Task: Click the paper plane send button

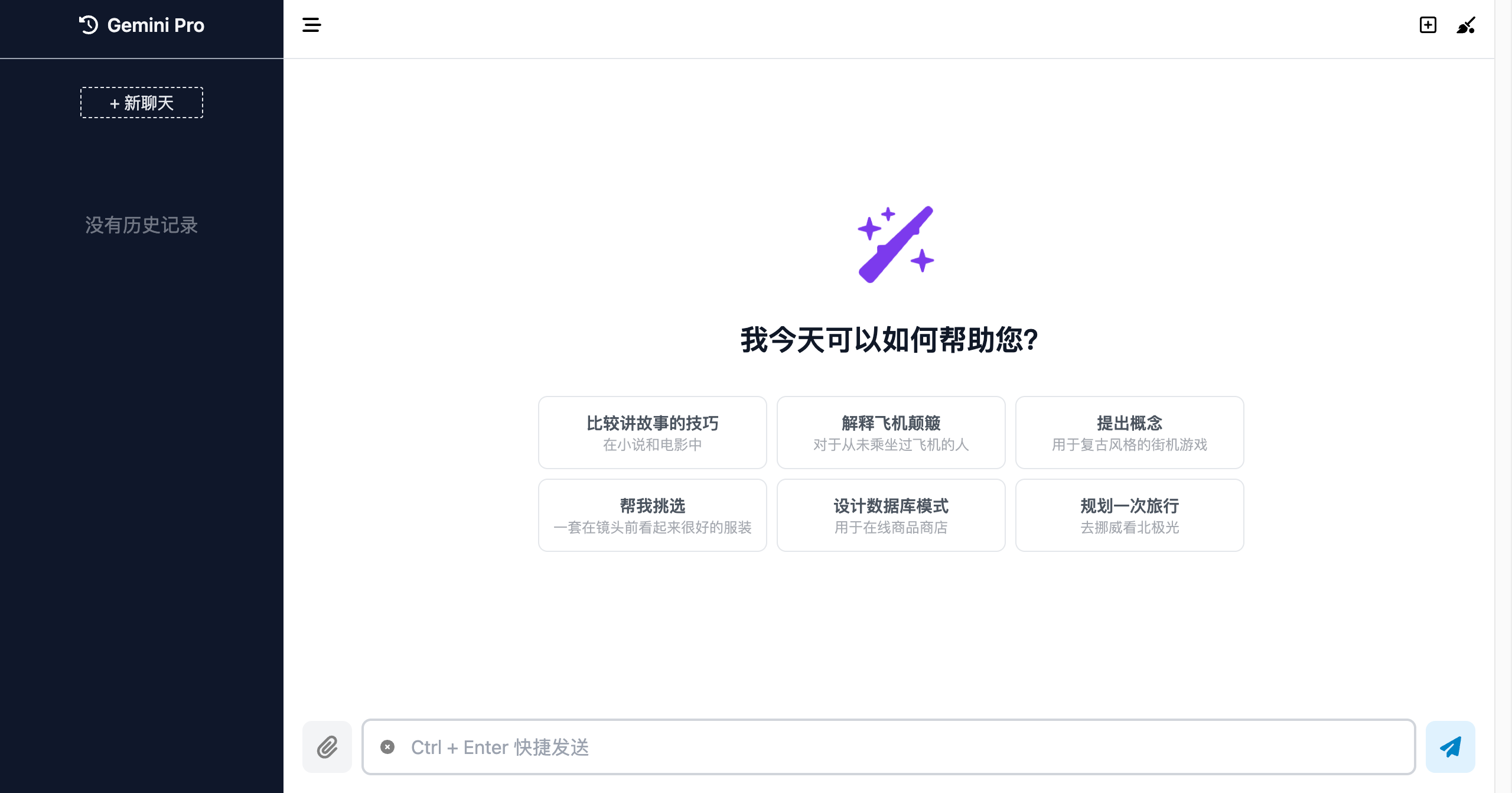Action: [x=1450, y=747]
